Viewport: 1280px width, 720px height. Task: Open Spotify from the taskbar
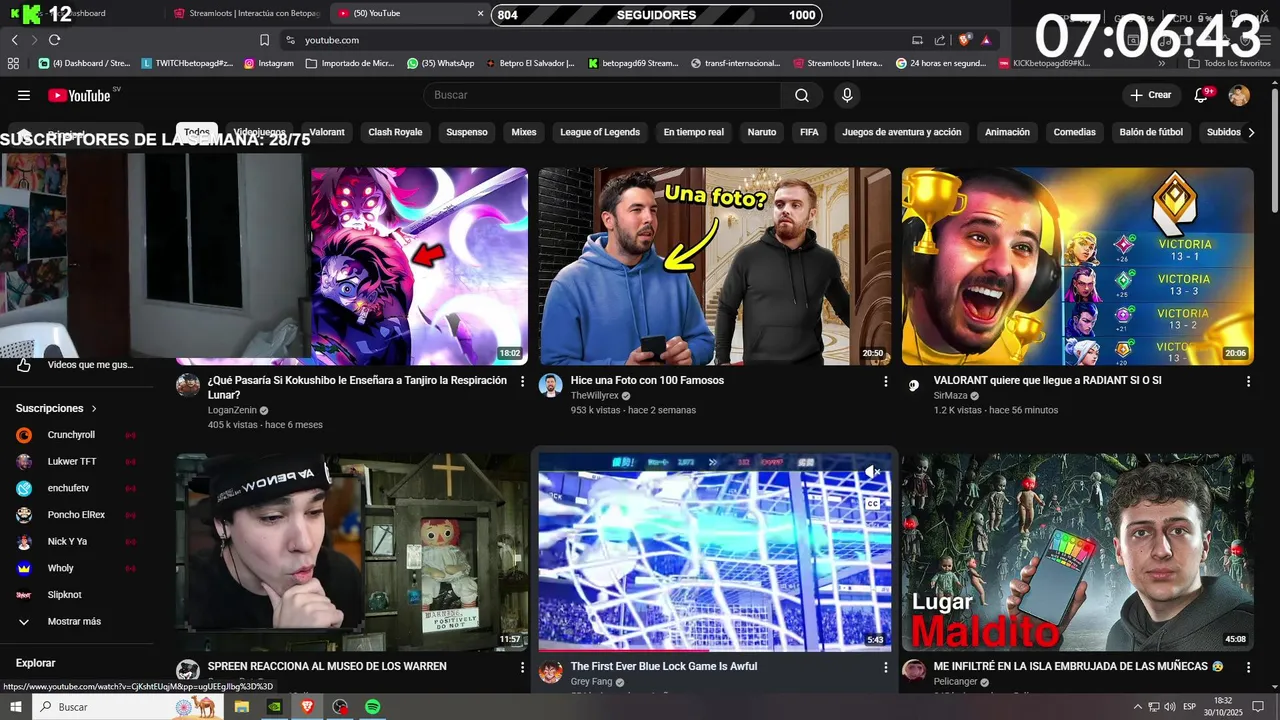point(372,707)
